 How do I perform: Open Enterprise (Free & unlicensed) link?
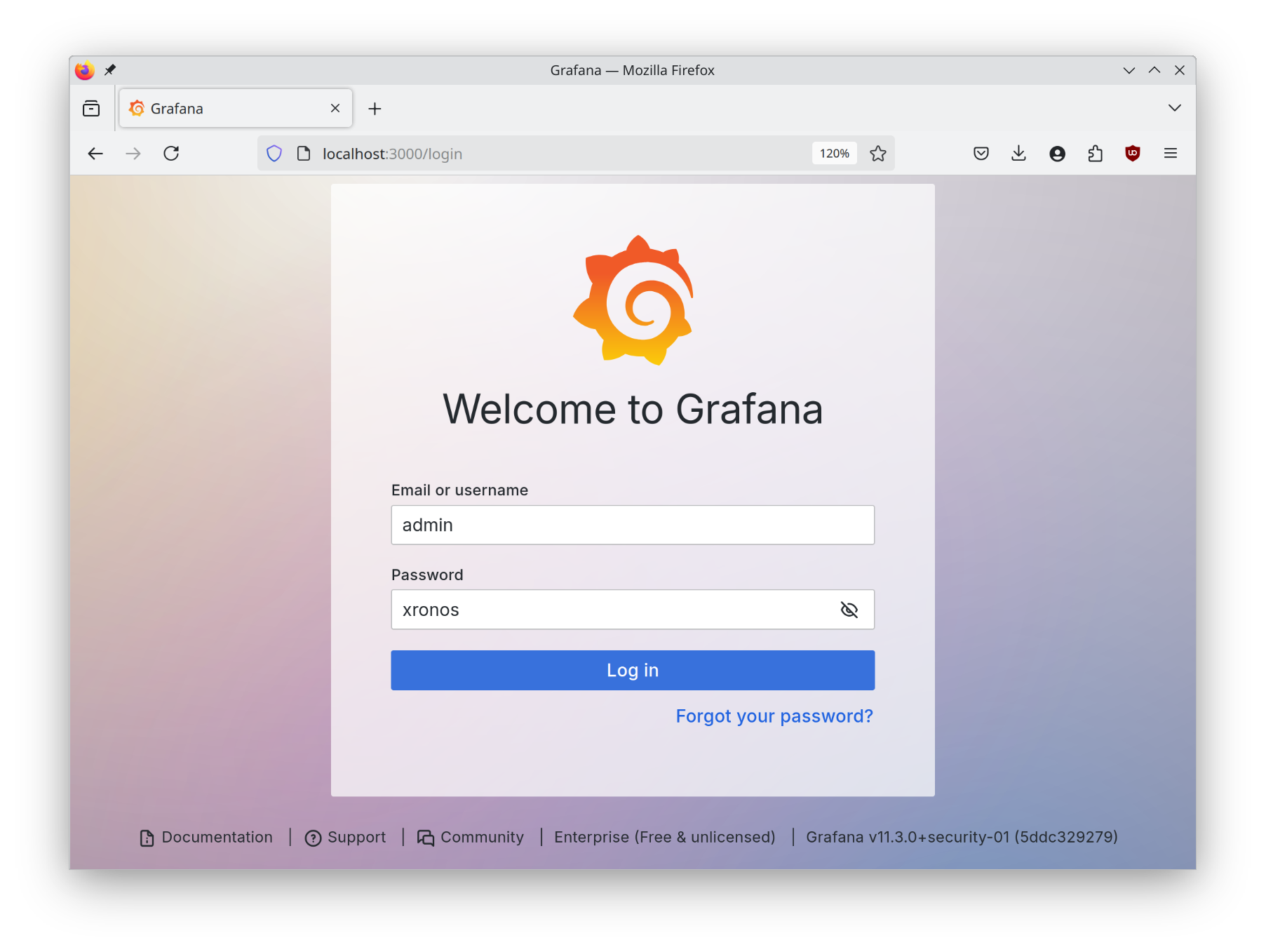click(x=665, y=837)
